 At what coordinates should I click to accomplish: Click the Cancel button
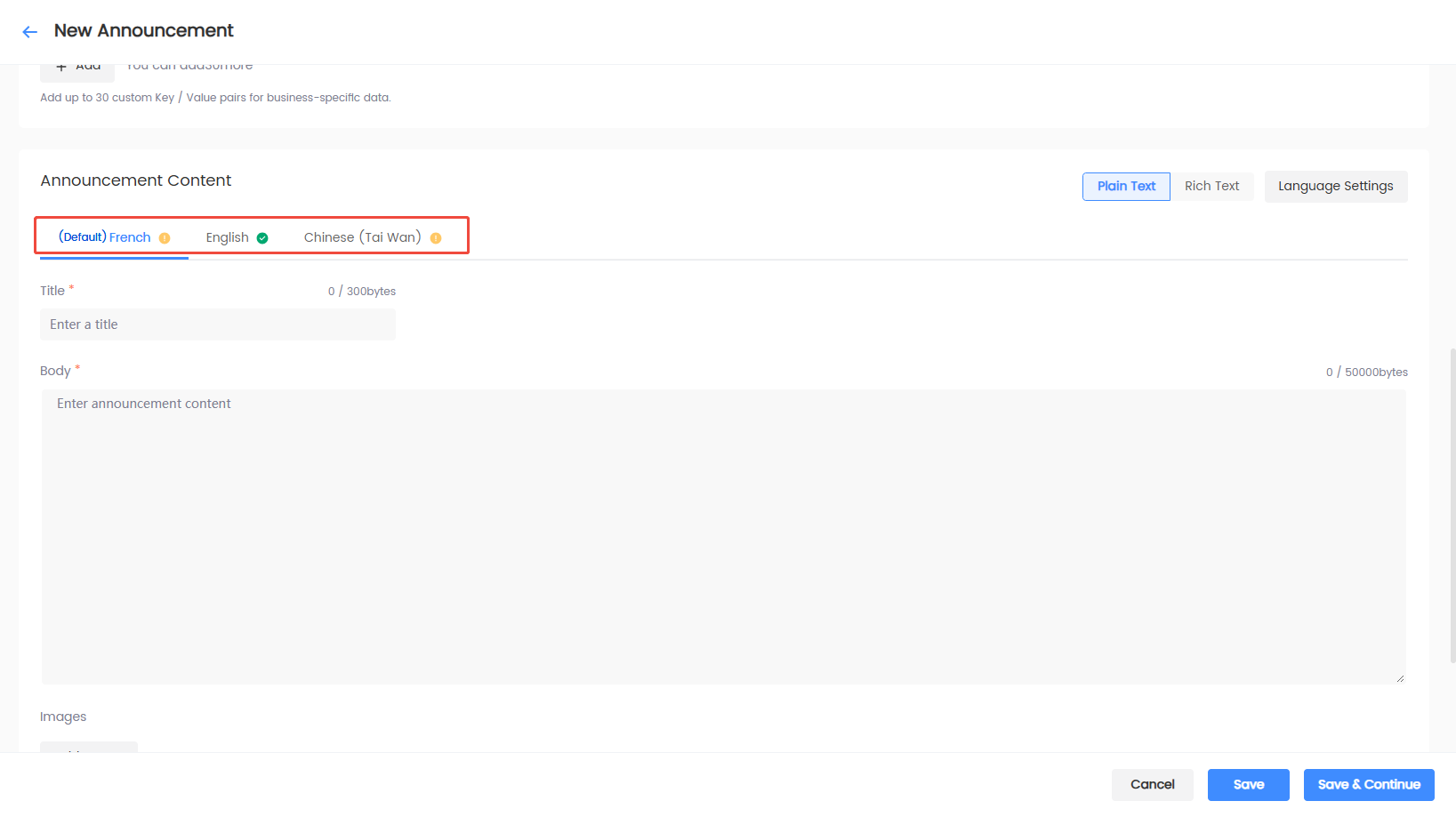click(x=1153, y=784)
